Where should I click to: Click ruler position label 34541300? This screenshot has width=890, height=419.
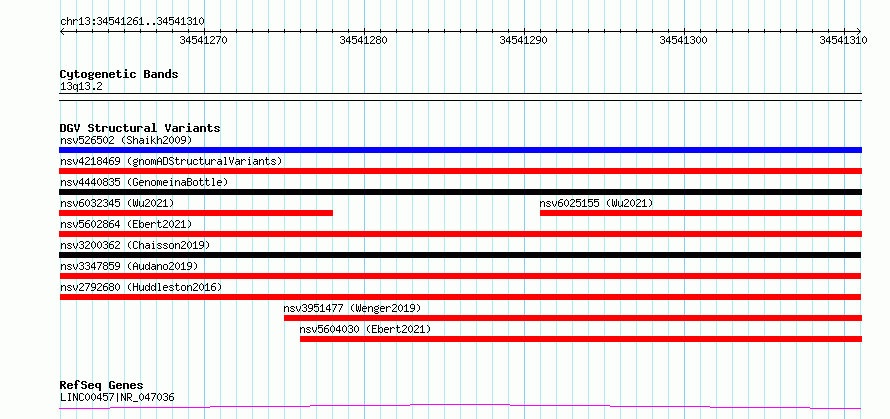pyautogui.click(x=683, y=40)
